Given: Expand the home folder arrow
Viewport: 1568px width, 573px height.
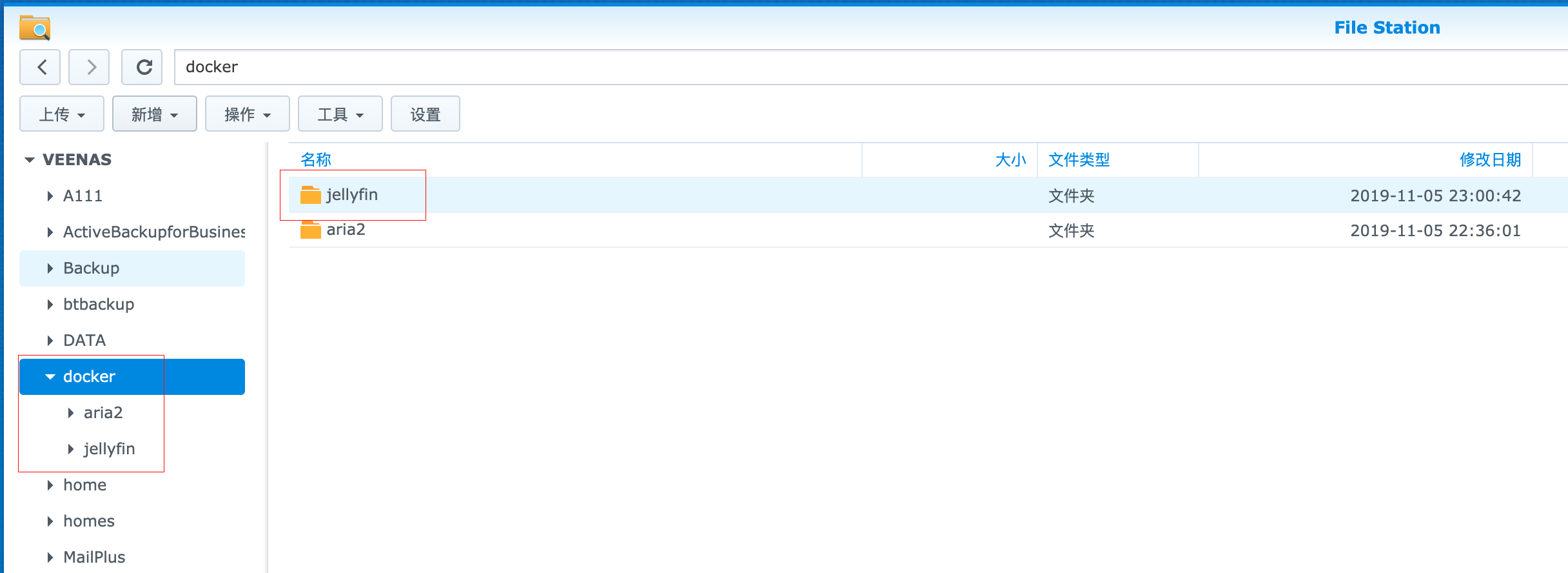Looking at the screenshot, I should click(50, 485).
